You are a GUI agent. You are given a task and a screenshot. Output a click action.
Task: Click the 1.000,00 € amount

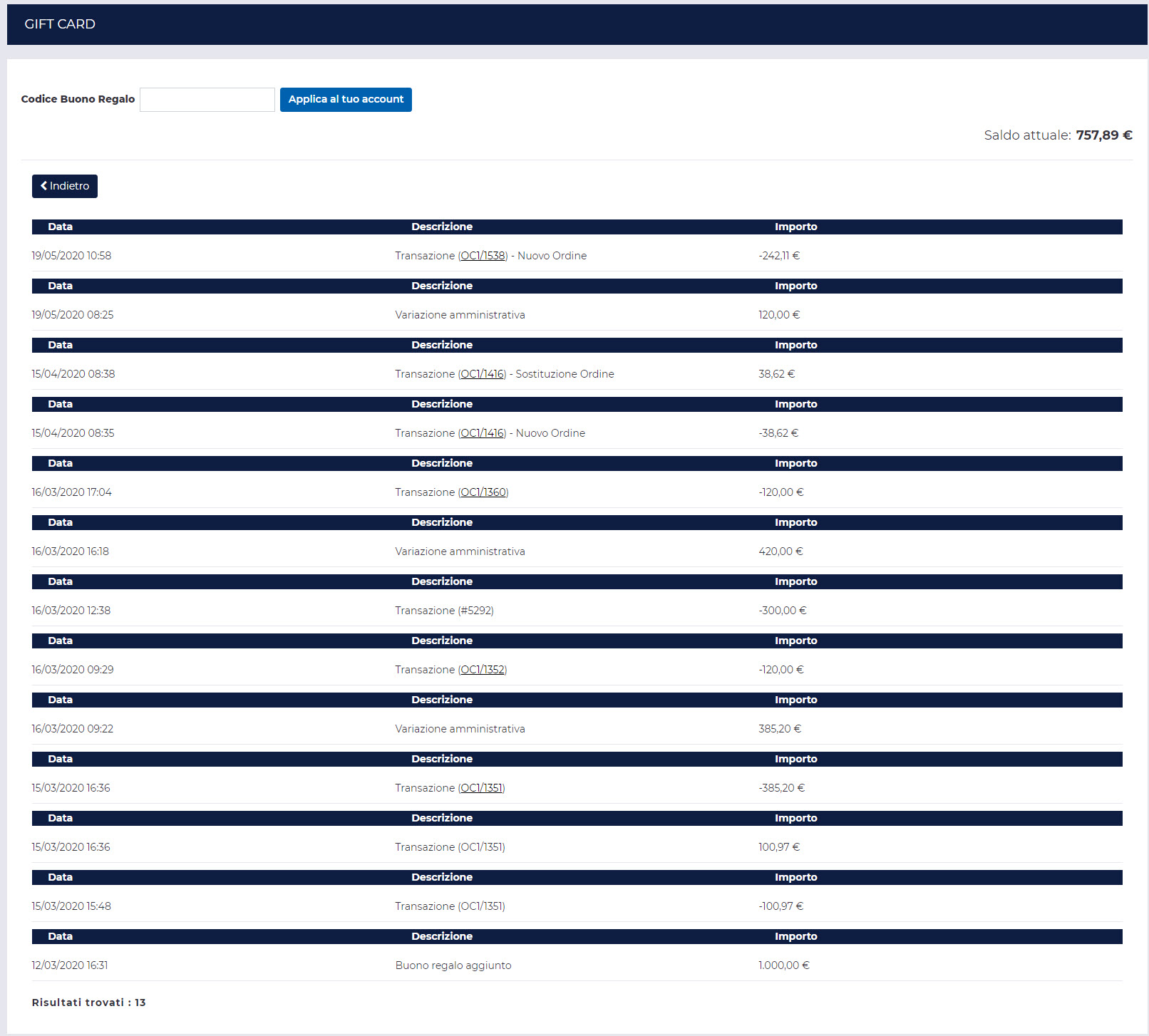point(783,965)
